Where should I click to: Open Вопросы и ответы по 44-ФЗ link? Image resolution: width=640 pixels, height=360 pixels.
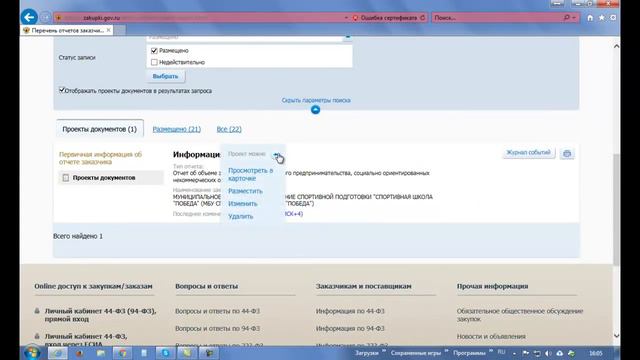coord(217,311)
